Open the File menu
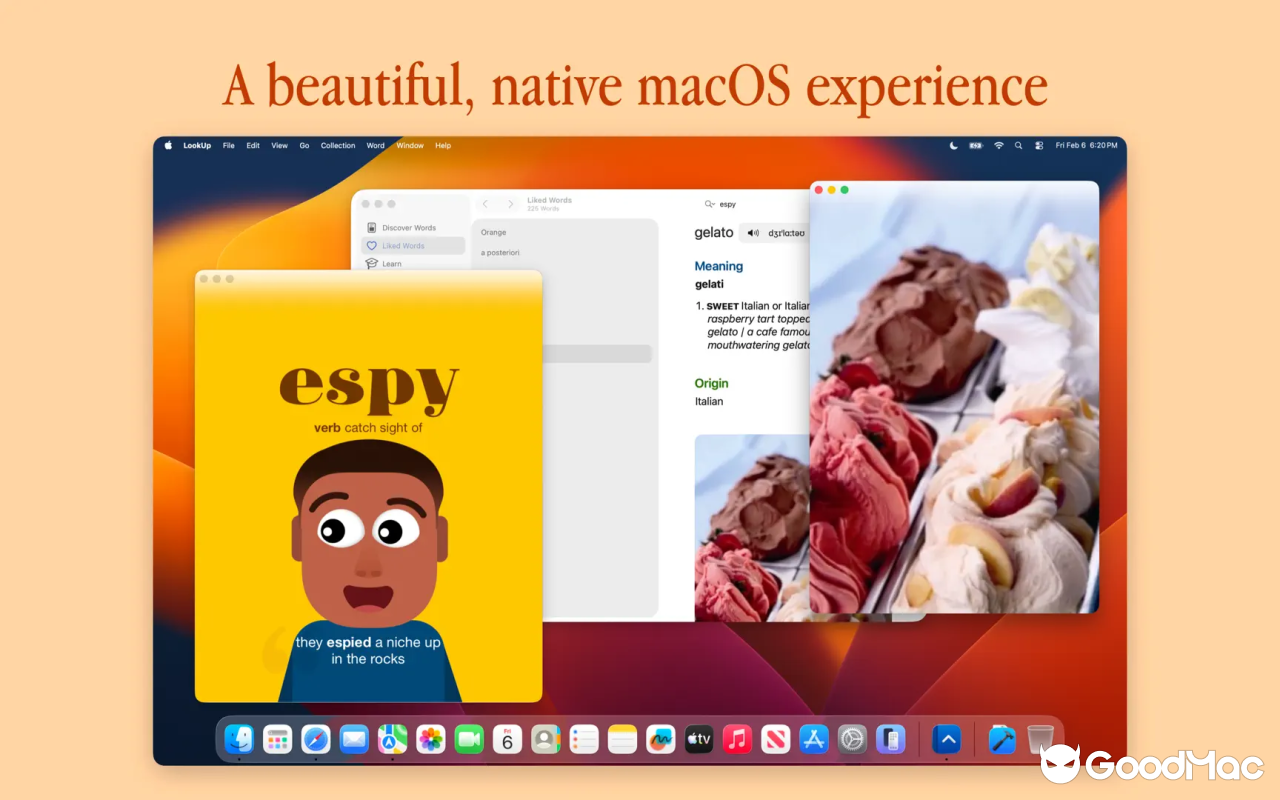1280x800 pixels. coord(229,146)
